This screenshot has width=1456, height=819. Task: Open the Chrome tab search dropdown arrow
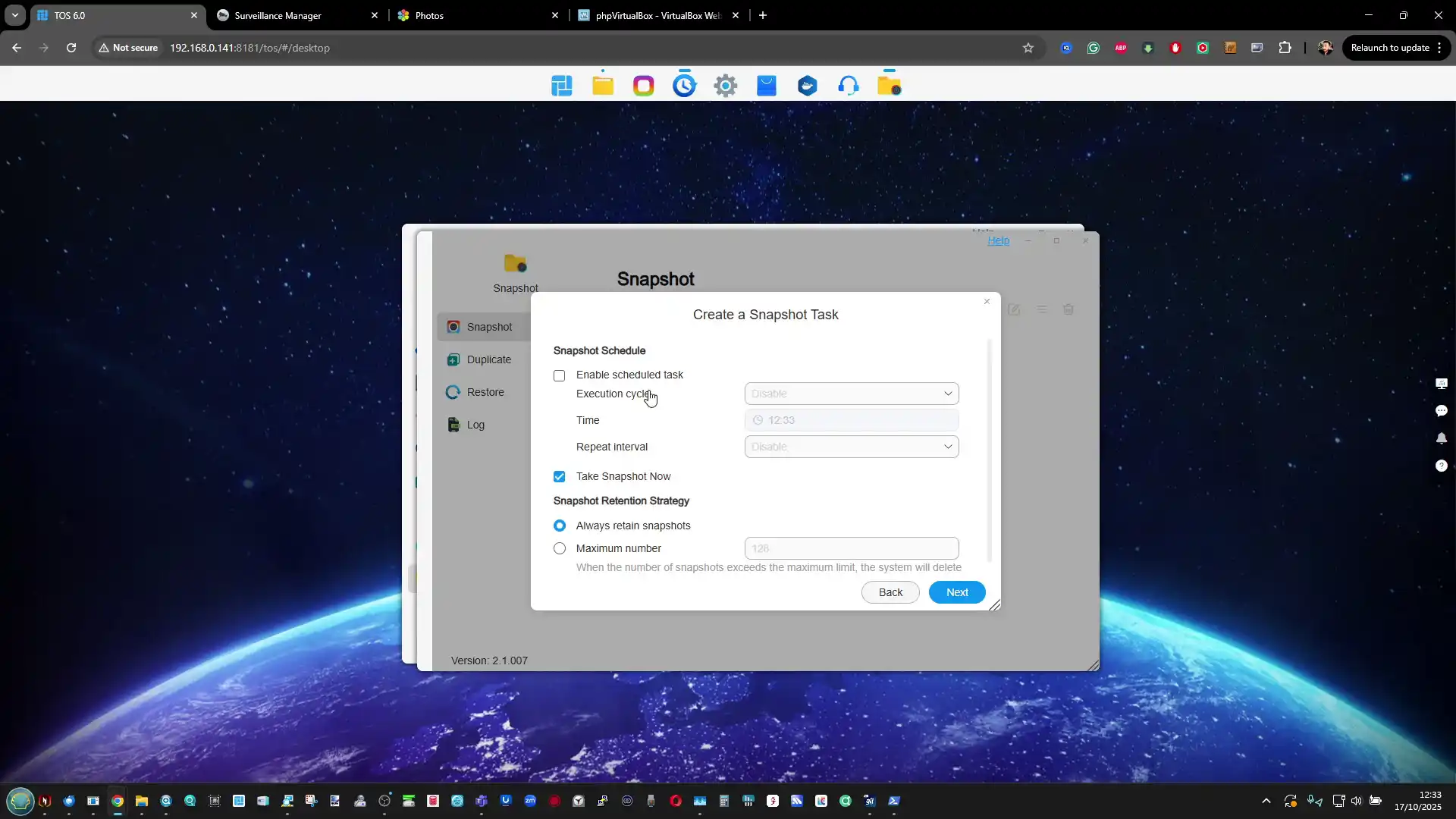tap(15, 15)
